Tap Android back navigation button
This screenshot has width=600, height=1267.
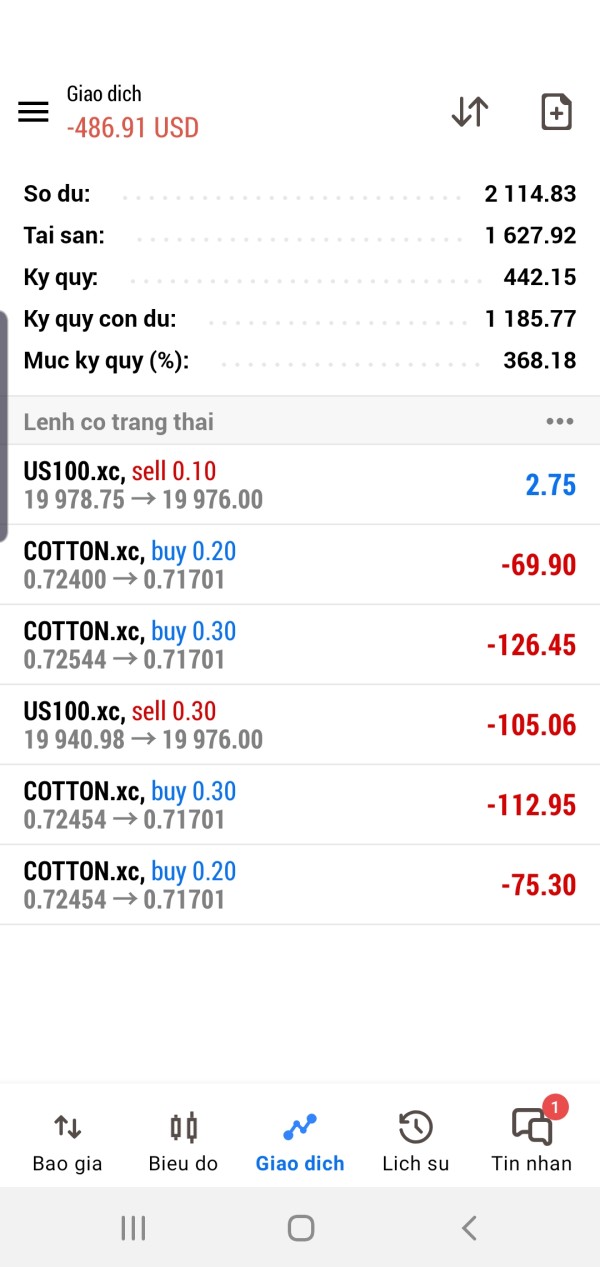tap(468, 1227)
